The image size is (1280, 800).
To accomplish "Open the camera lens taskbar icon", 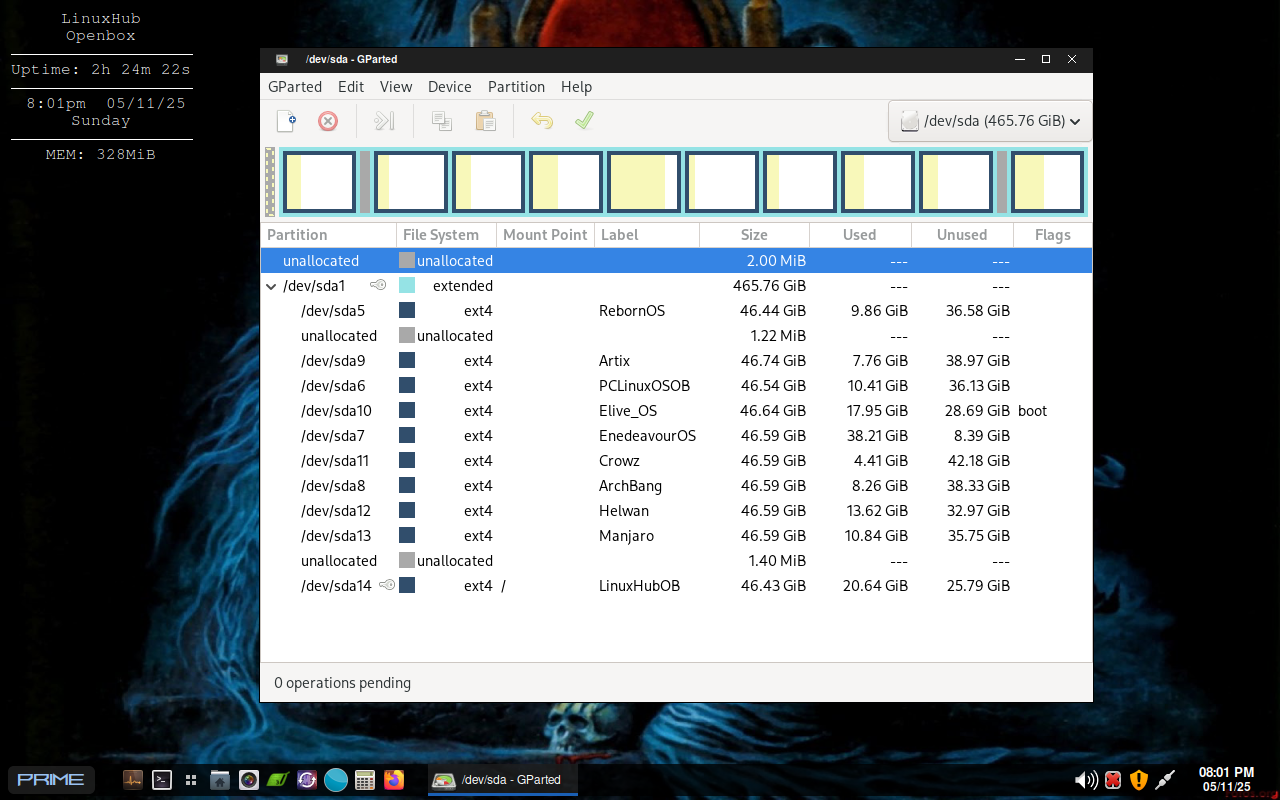I will pos(249,780).
